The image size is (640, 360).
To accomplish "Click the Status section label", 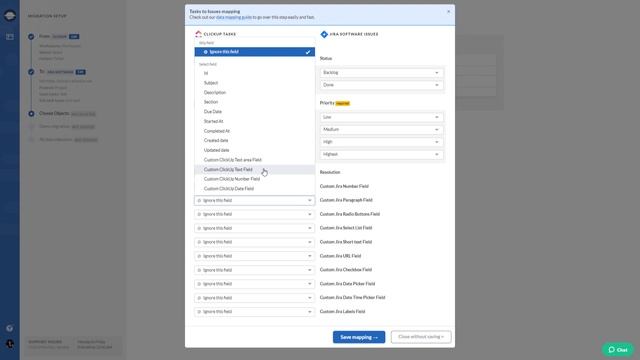I will click(x=326, y=58).
